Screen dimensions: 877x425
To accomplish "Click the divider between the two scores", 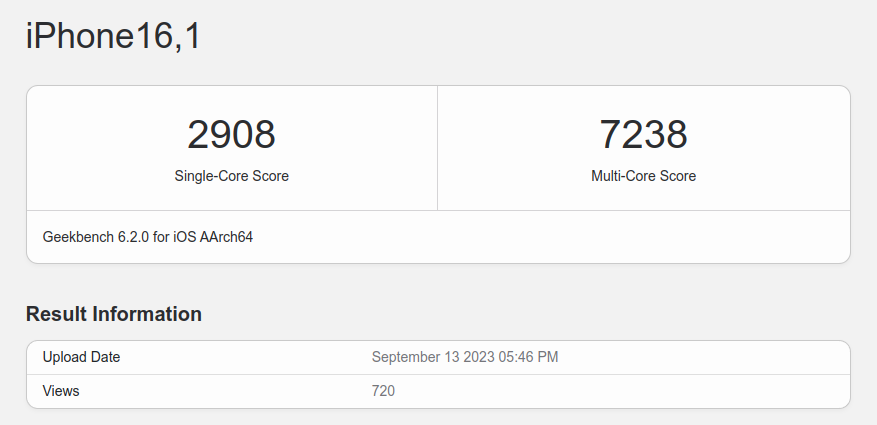I will (x=437, y=148).
